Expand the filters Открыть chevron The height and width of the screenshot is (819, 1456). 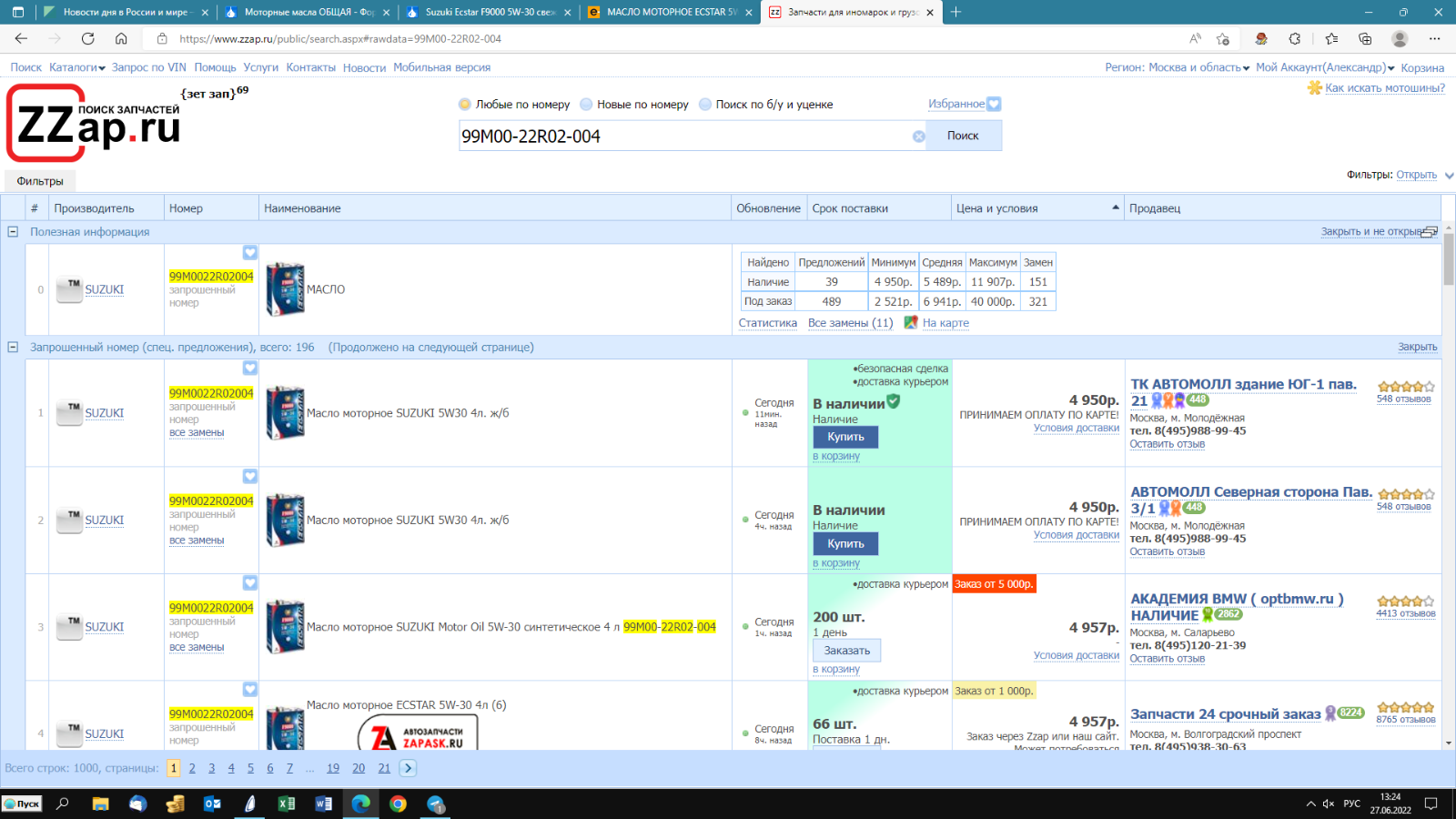click(1449, 176)
